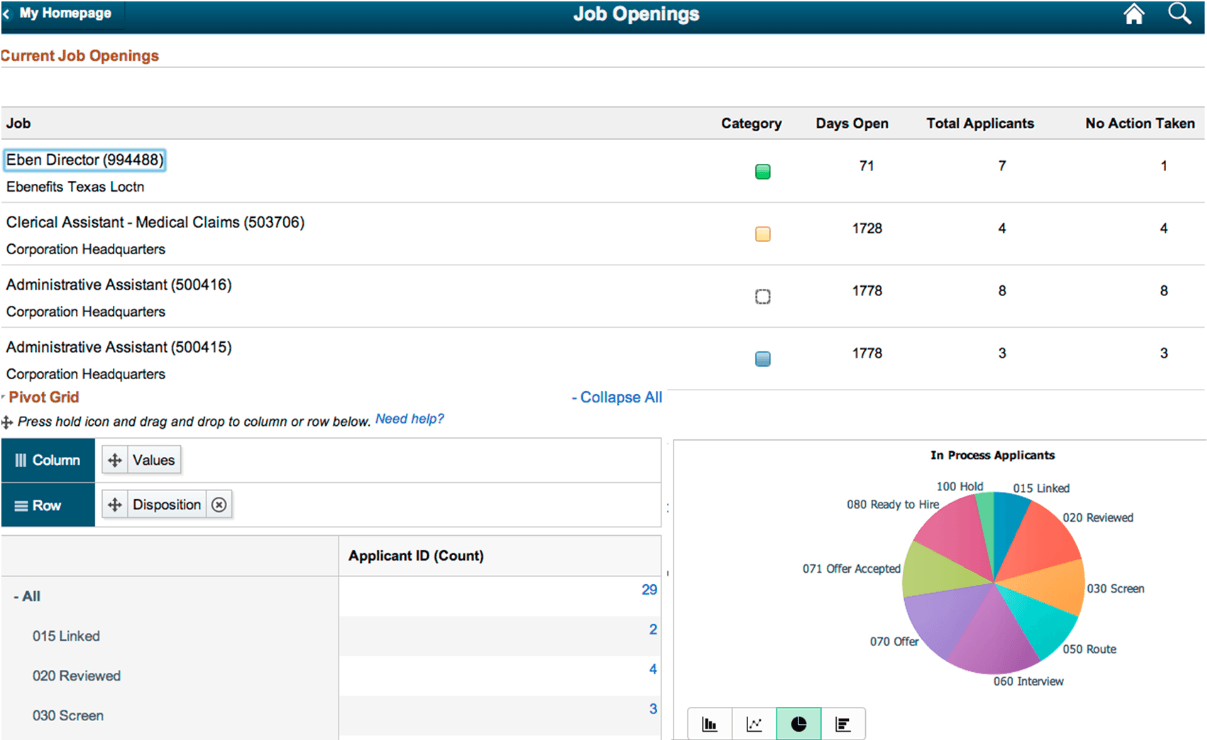Switch chart to bar chart view

pyautogui.click(x=710, y=723)
